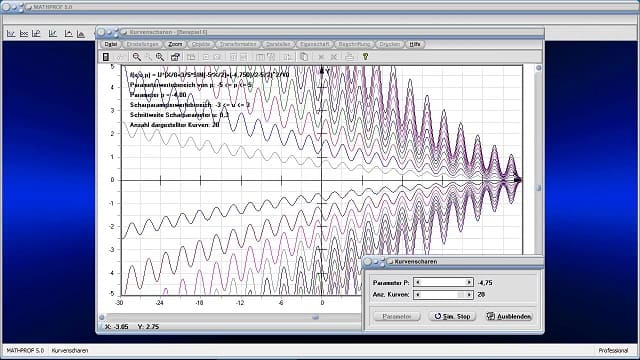Open the Hilfe menu
The width and height of the screenshot is (640, 360).
(x=415, y=44)
